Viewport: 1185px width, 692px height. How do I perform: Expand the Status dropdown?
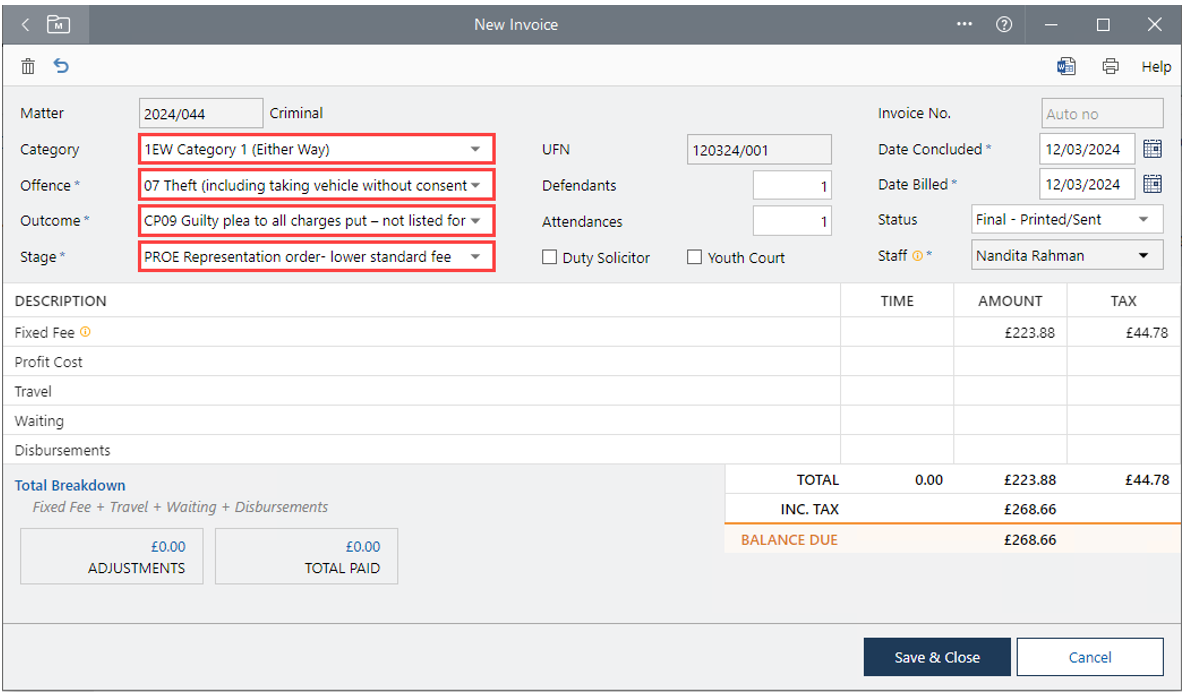[x=1143, y=220]
